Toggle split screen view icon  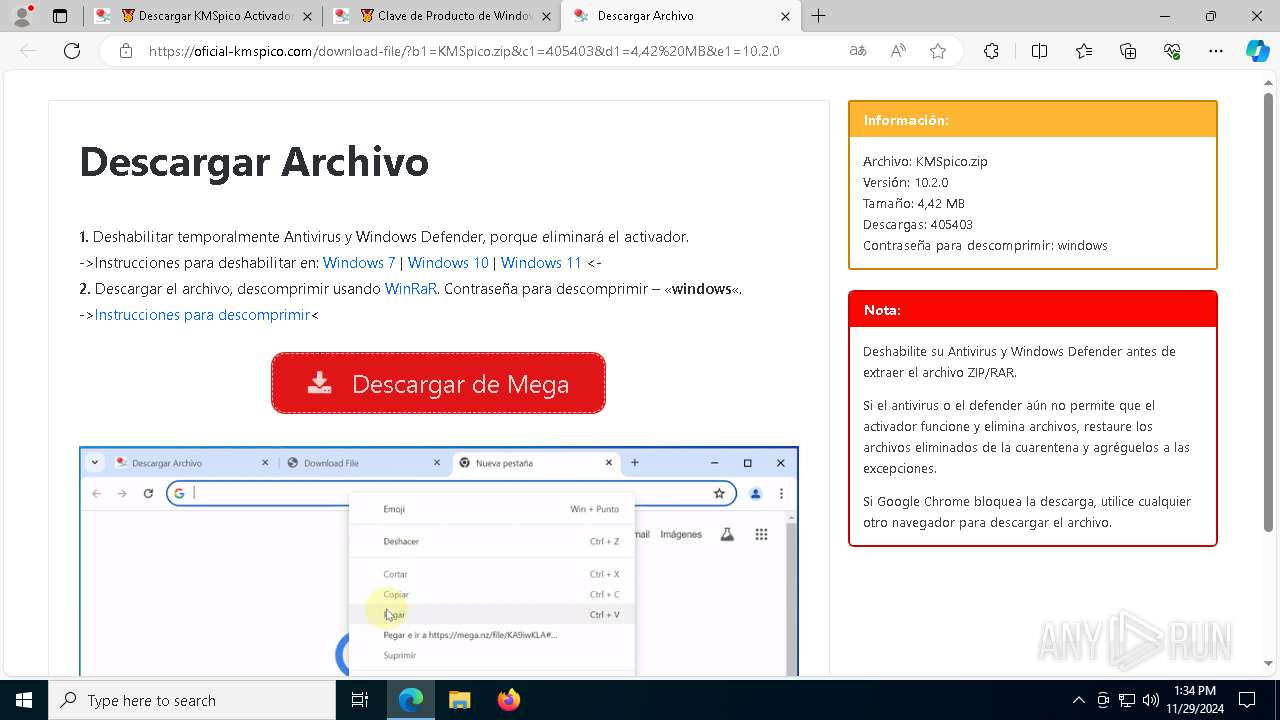point(1039,51)
